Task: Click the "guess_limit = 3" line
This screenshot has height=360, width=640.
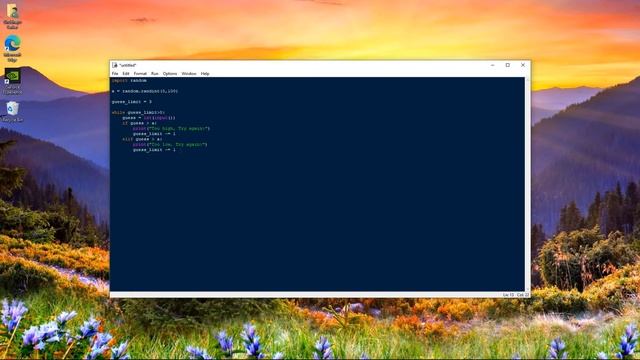Action: coord(132,102)
